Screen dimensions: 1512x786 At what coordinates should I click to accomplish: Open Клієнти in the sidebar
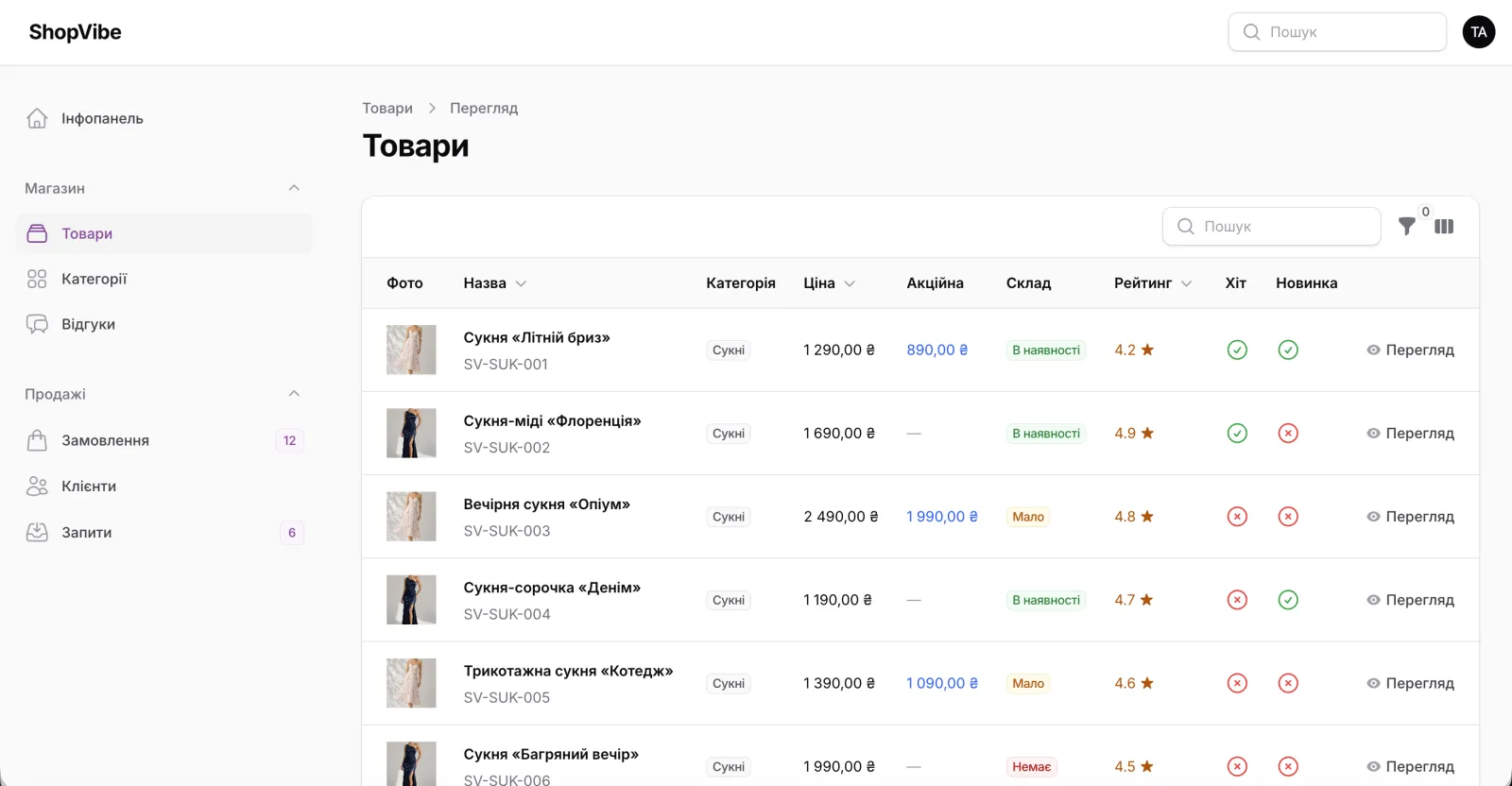[x=163, y=486]
